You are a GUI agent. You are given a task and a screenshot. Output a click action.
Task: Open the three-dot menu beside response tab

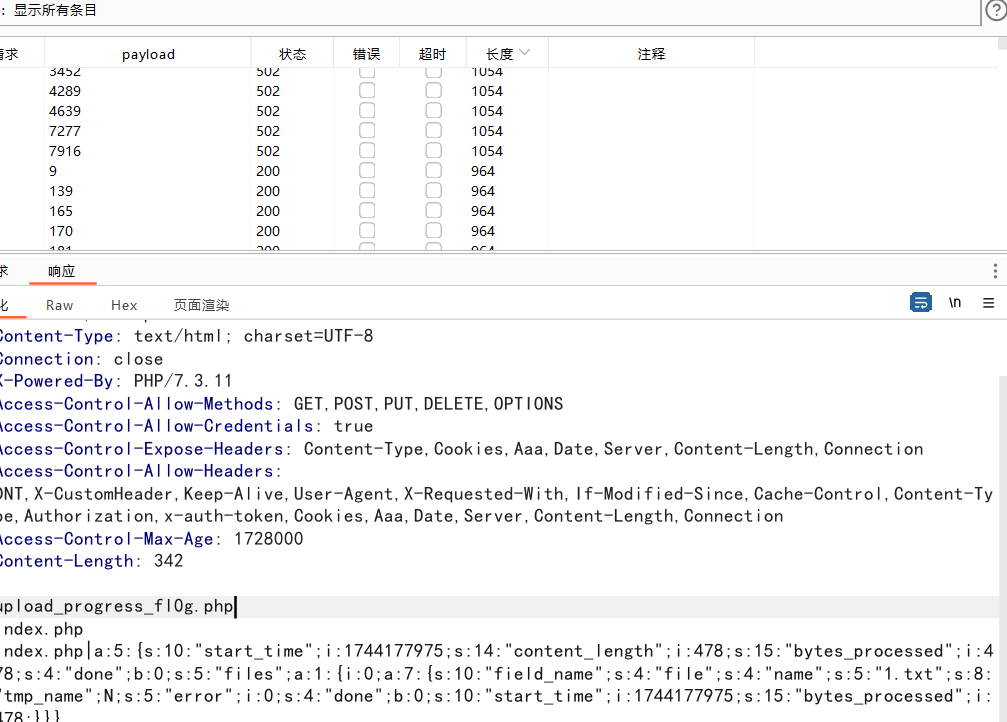995,271
